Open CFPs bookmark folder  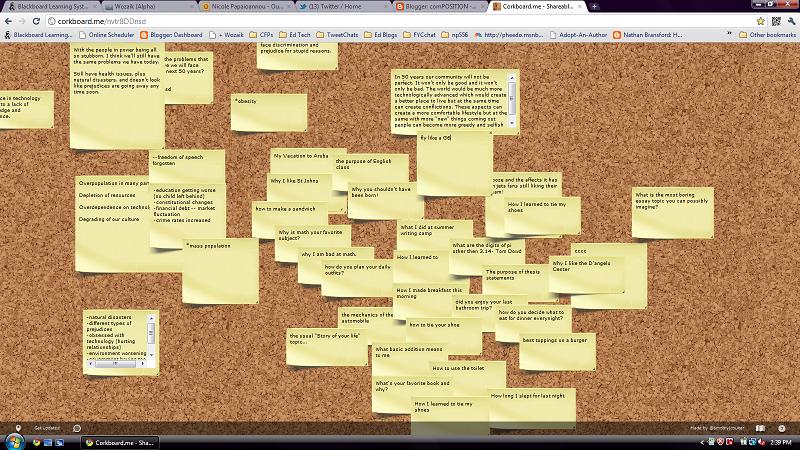[261, 35]
